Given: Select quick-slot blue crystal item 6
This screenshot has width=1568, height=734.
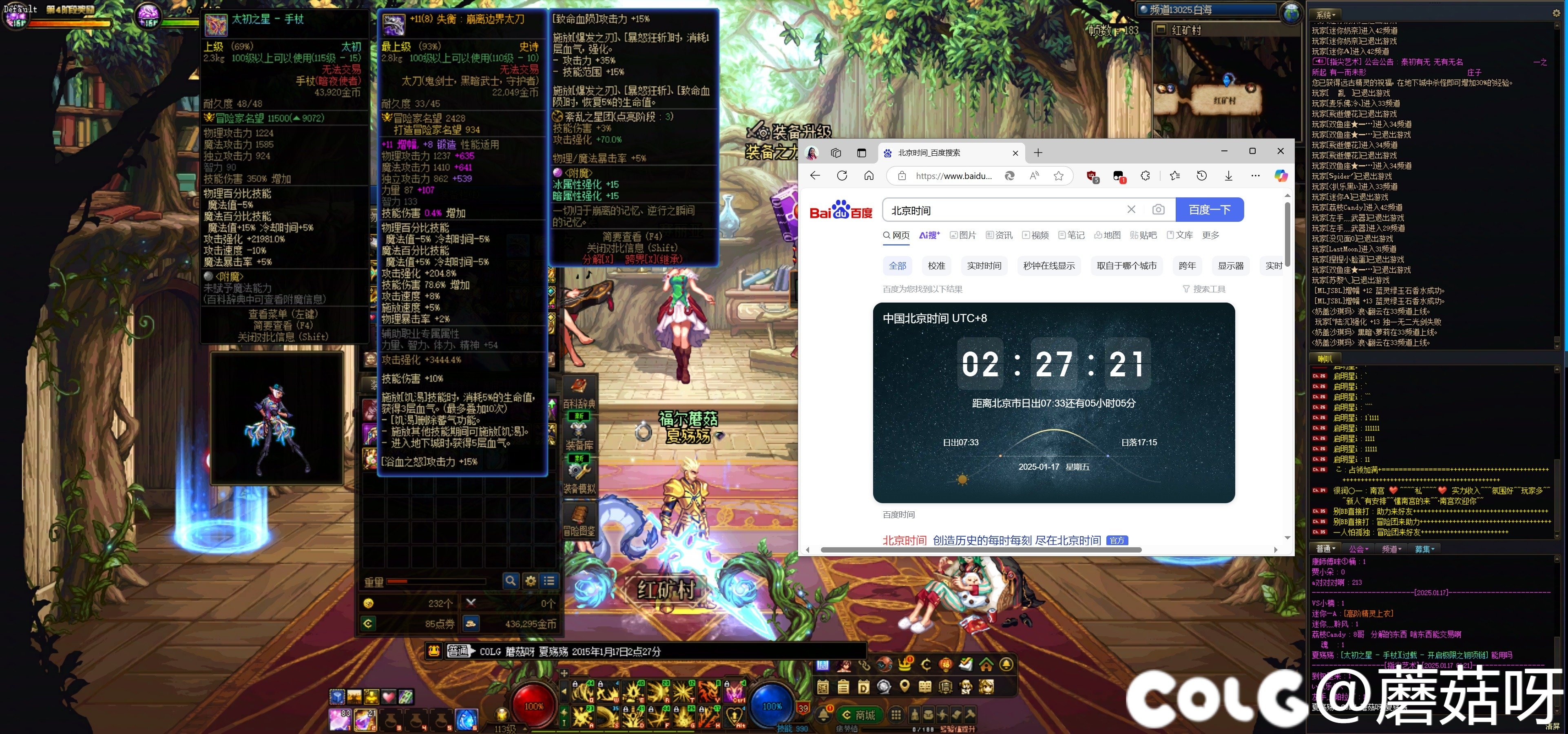Looking at the screenshot, I should tap(467, 720).
